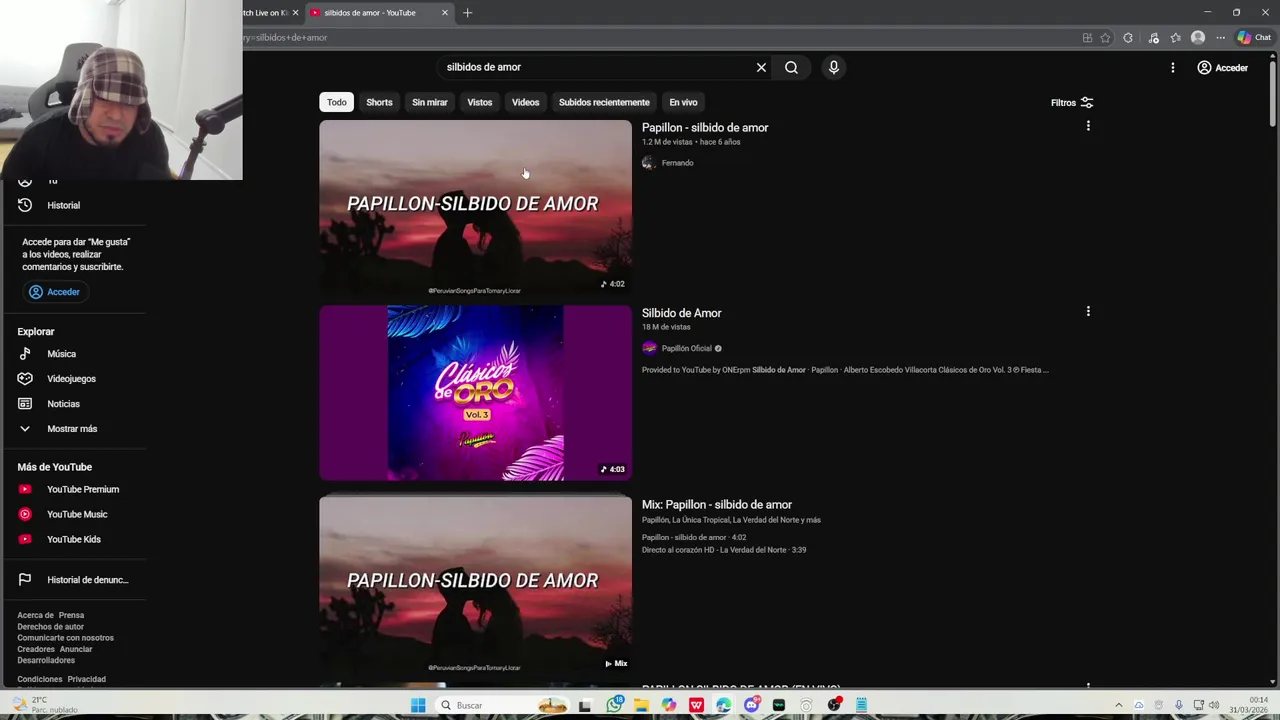Open File Explorer from the taskbar

click(641, 705)
